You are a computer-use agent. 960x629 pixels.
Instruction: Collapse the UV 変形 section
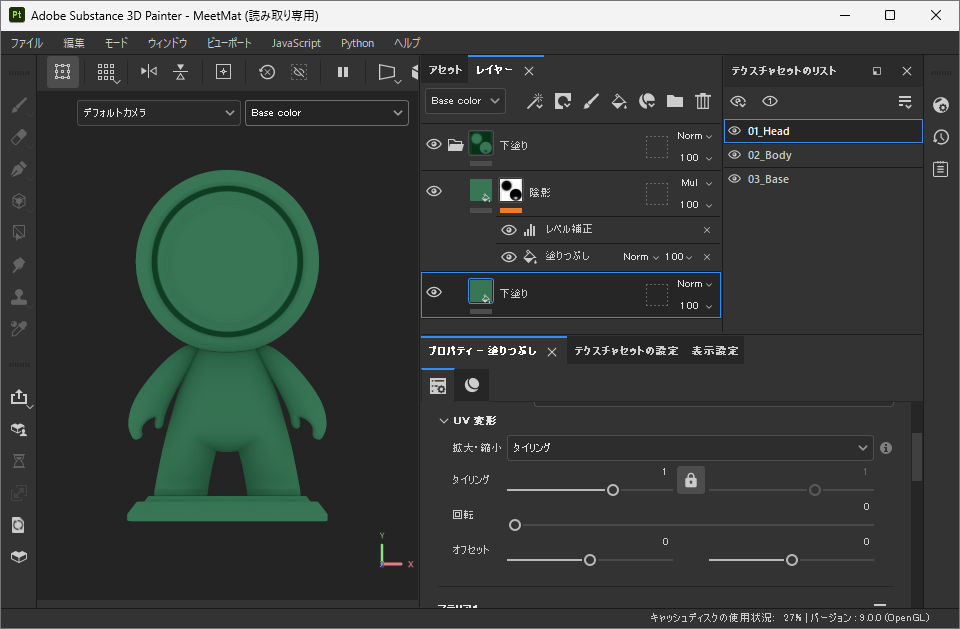point(444,421)
